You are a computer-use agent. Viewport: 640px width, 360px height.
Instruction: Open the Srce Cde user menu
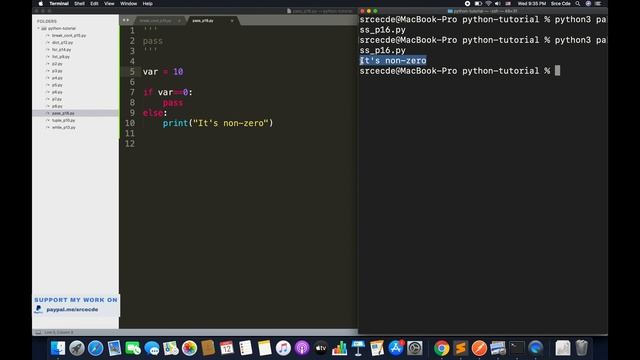point(560,4)
